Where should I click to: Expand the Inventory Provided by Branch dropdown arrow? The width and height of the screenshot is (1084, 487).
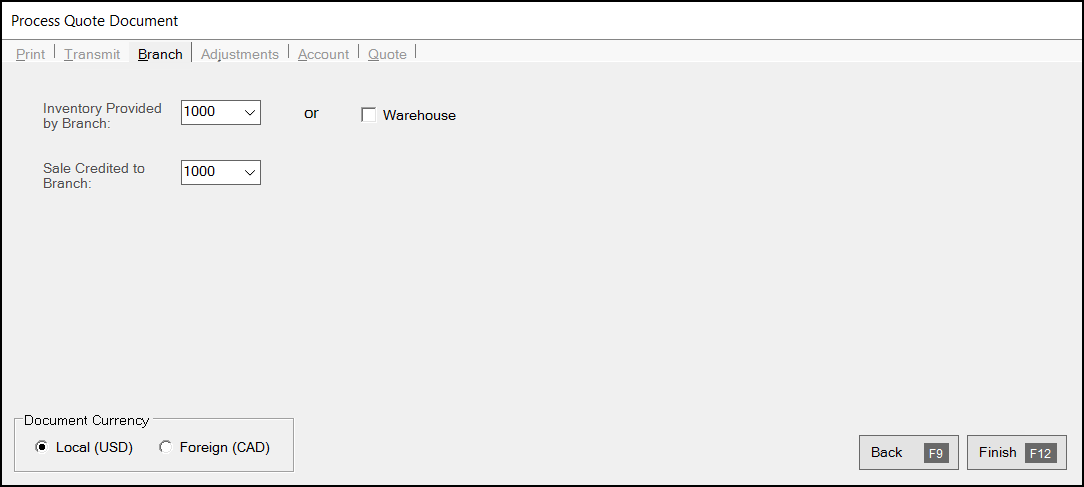pos(250,112)
